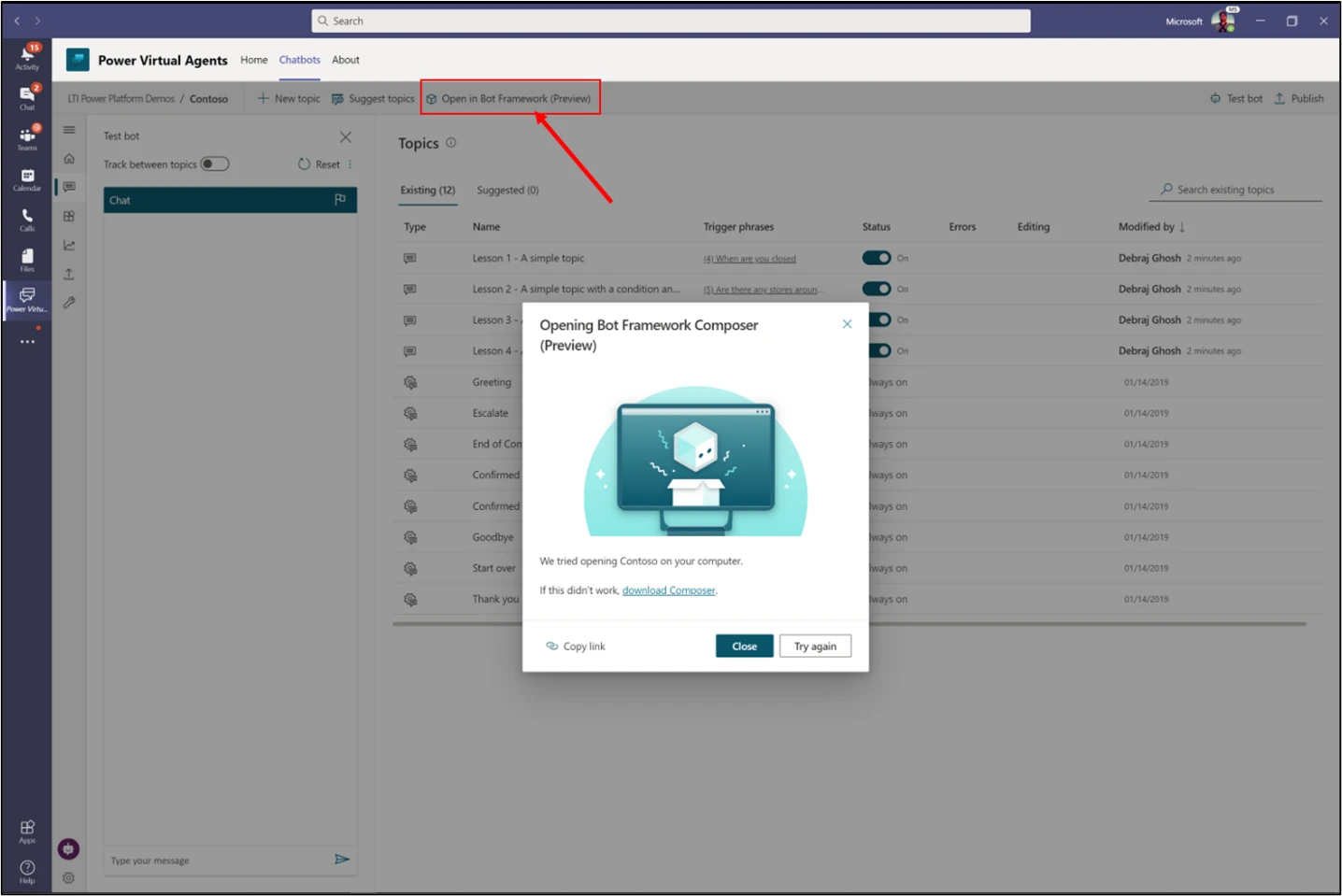1342x896 pixels.
Task: Click the Try again button
Action: coord(815,647)
